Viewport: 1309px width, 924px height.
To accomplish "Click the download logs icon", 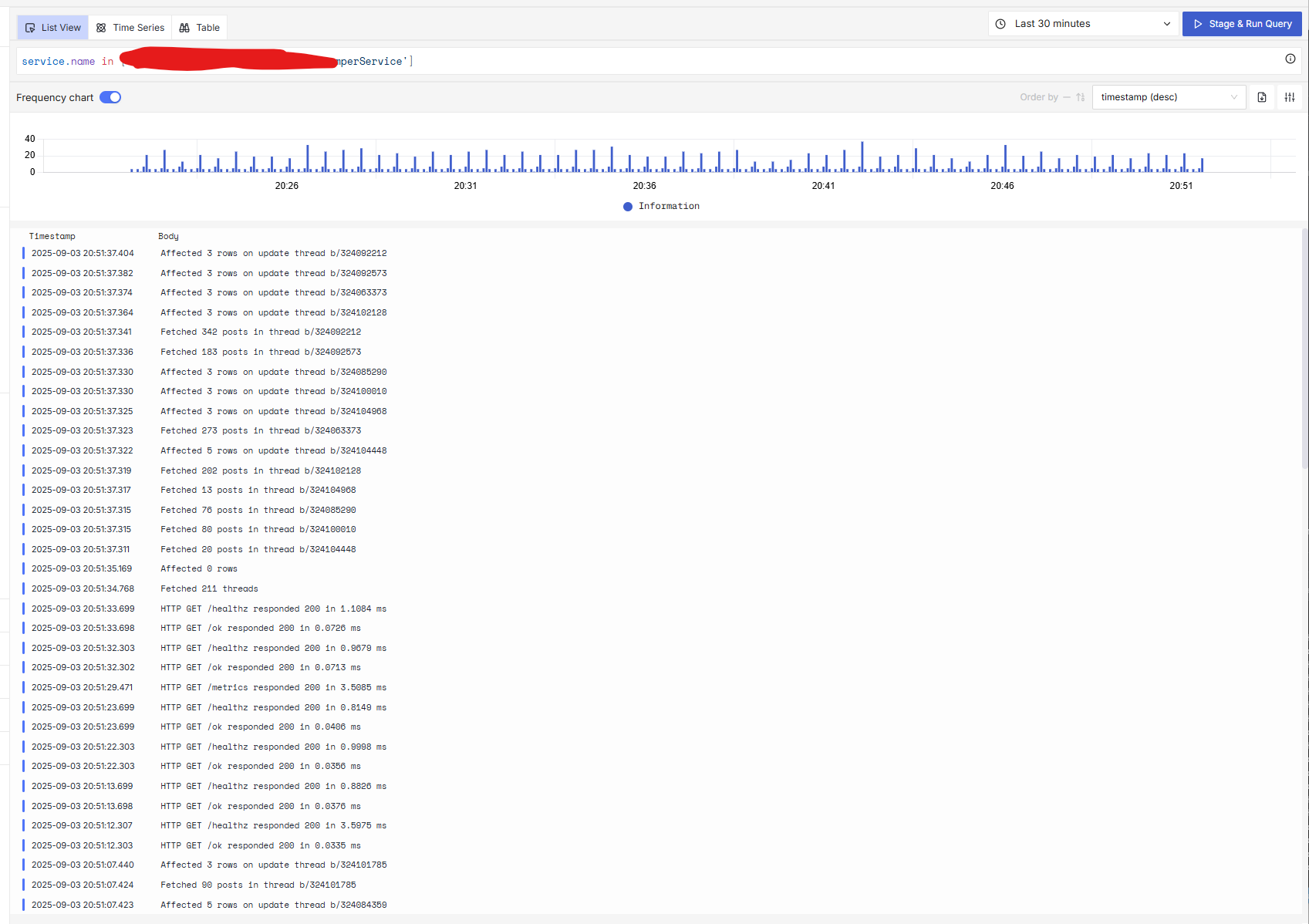I will click(1262, 97).
